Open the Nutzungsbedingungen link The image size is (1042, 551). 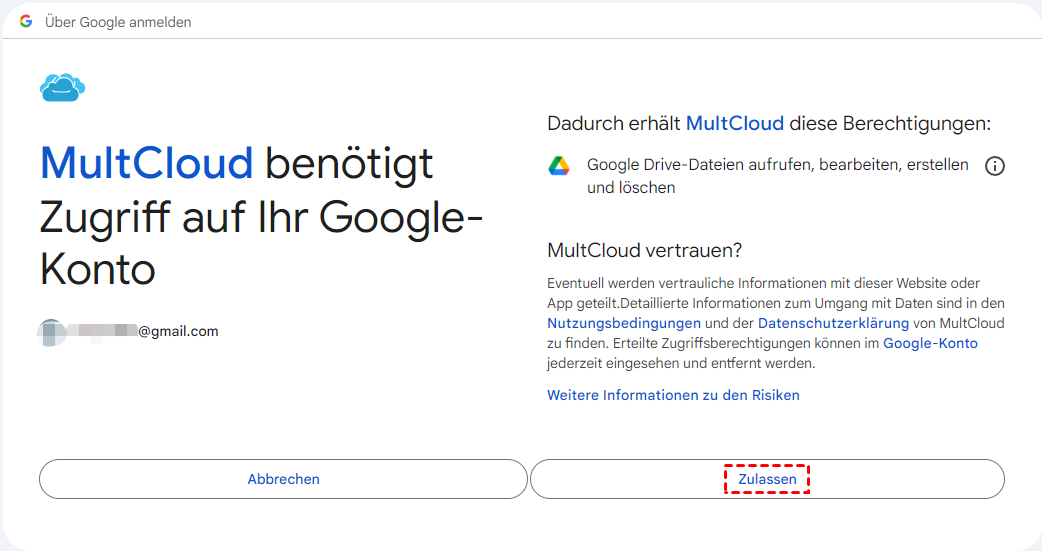(x=623, y=324)
